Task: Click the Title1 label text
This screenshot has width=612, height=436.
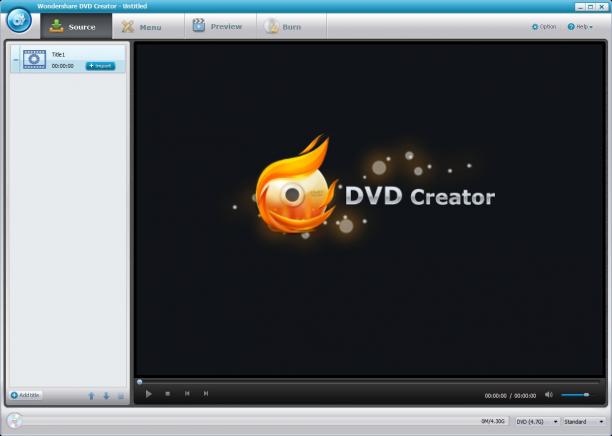Action: [59, 55]
